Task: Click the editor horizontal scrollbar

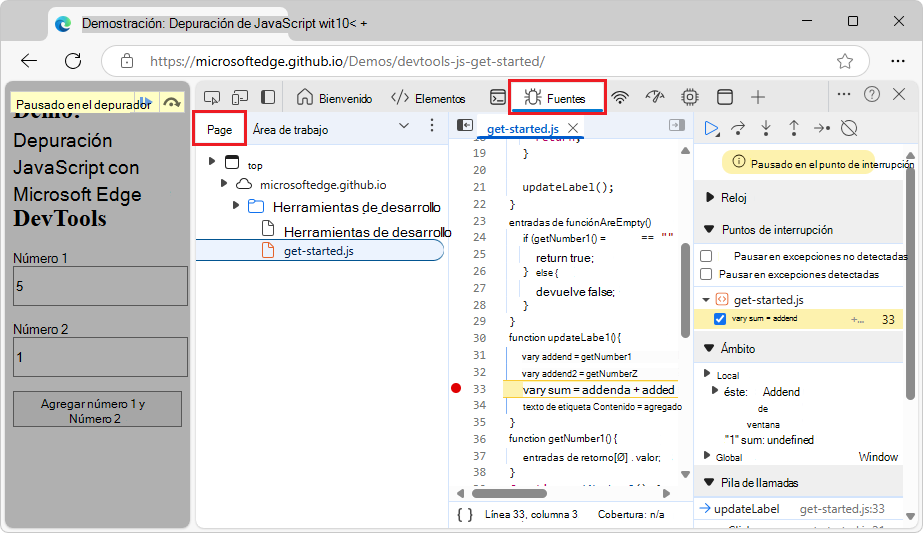Action: coord(509,494)
